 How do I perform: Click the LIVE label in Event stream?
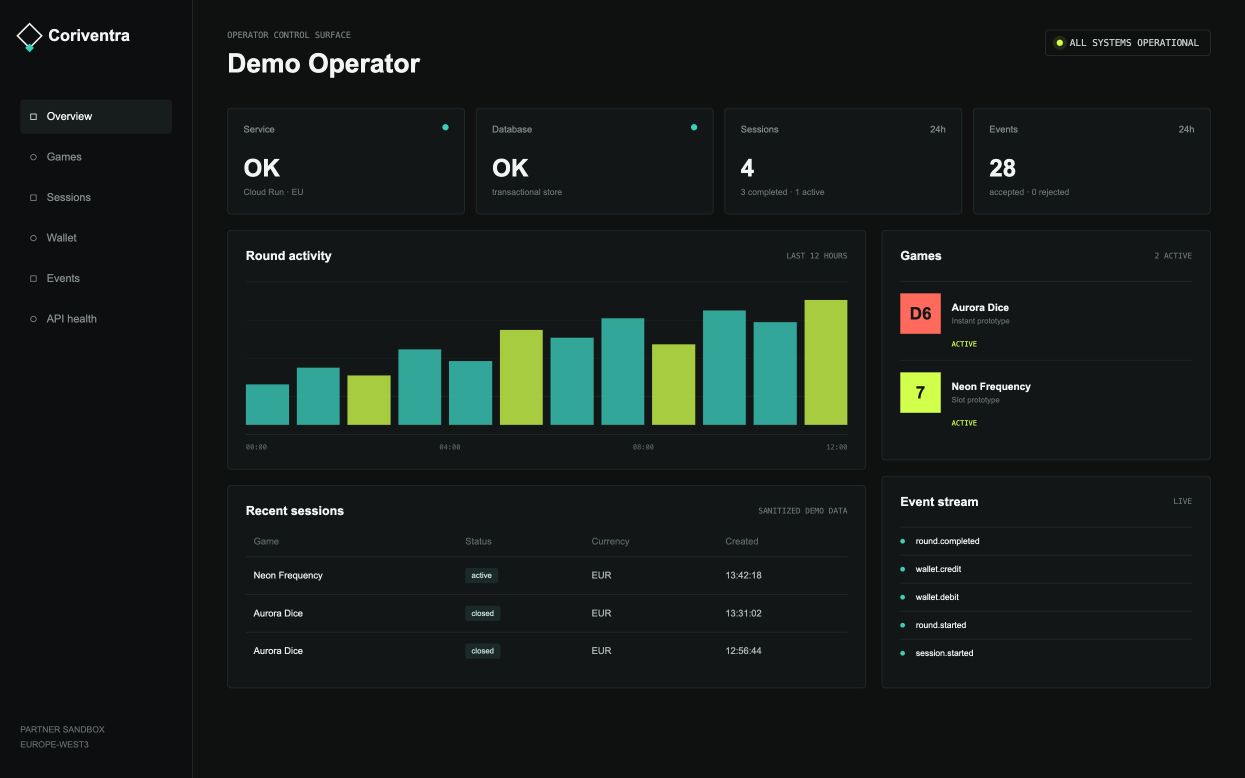click(1182, 502)
